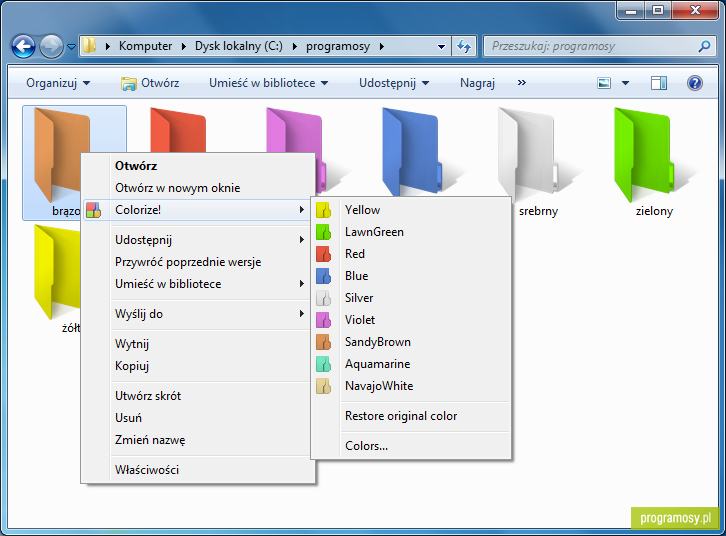Click the Aquamarine color label
The width and height of the screenshot is (726, 536).
(x=377, y=364)
